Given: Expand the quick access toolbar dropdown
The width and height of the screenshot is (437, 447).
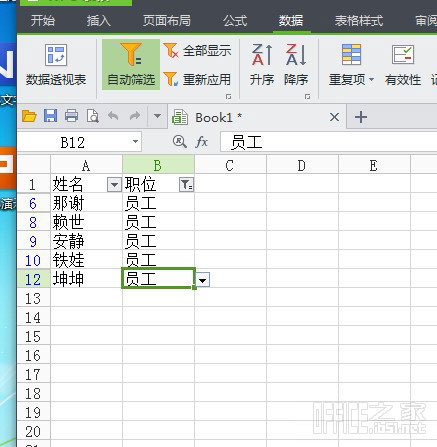Looking at the screenshot, I should tap(157, 116).
